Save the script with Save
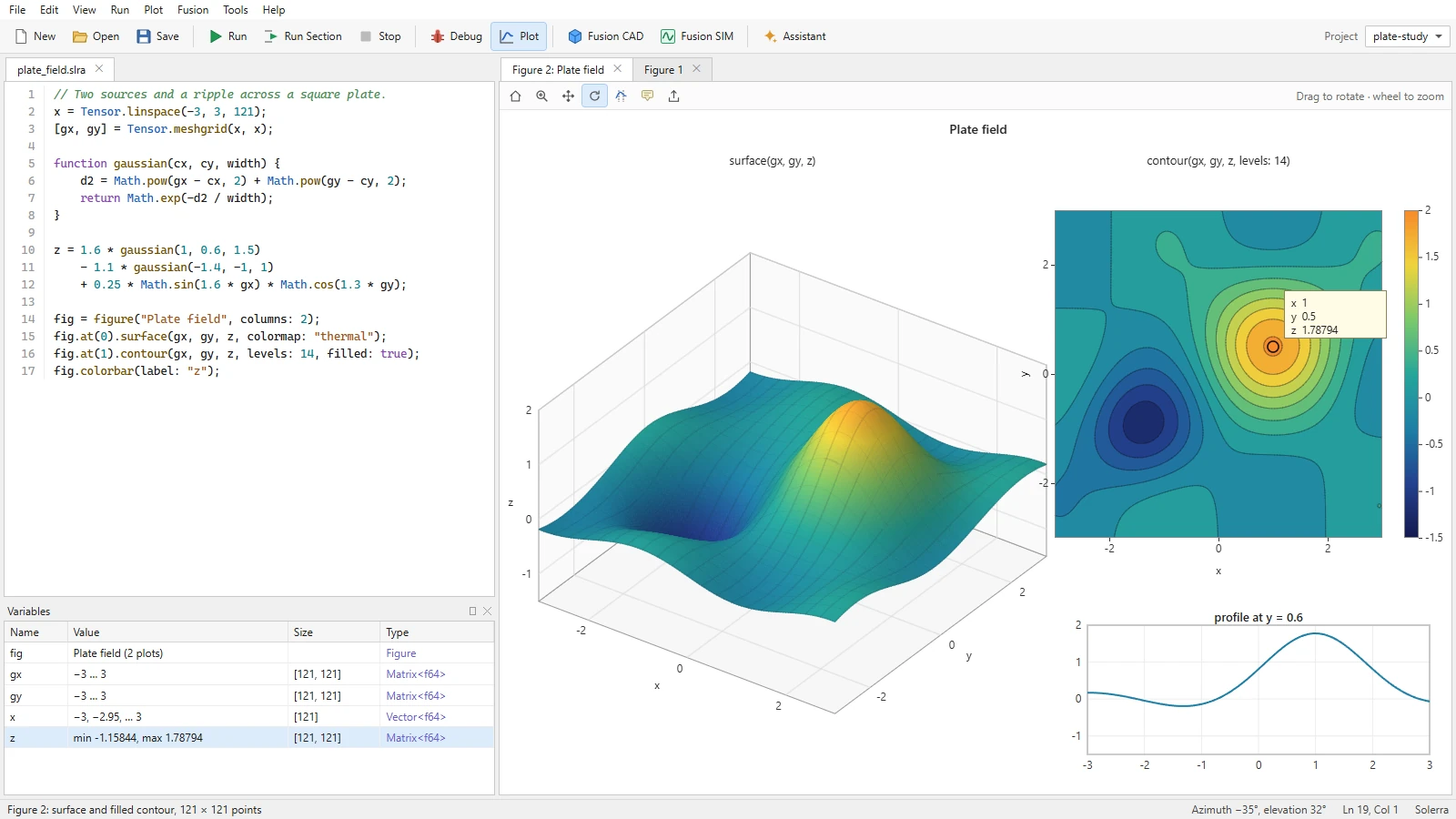Screen dimensions: 1456x819 [157, 36]
